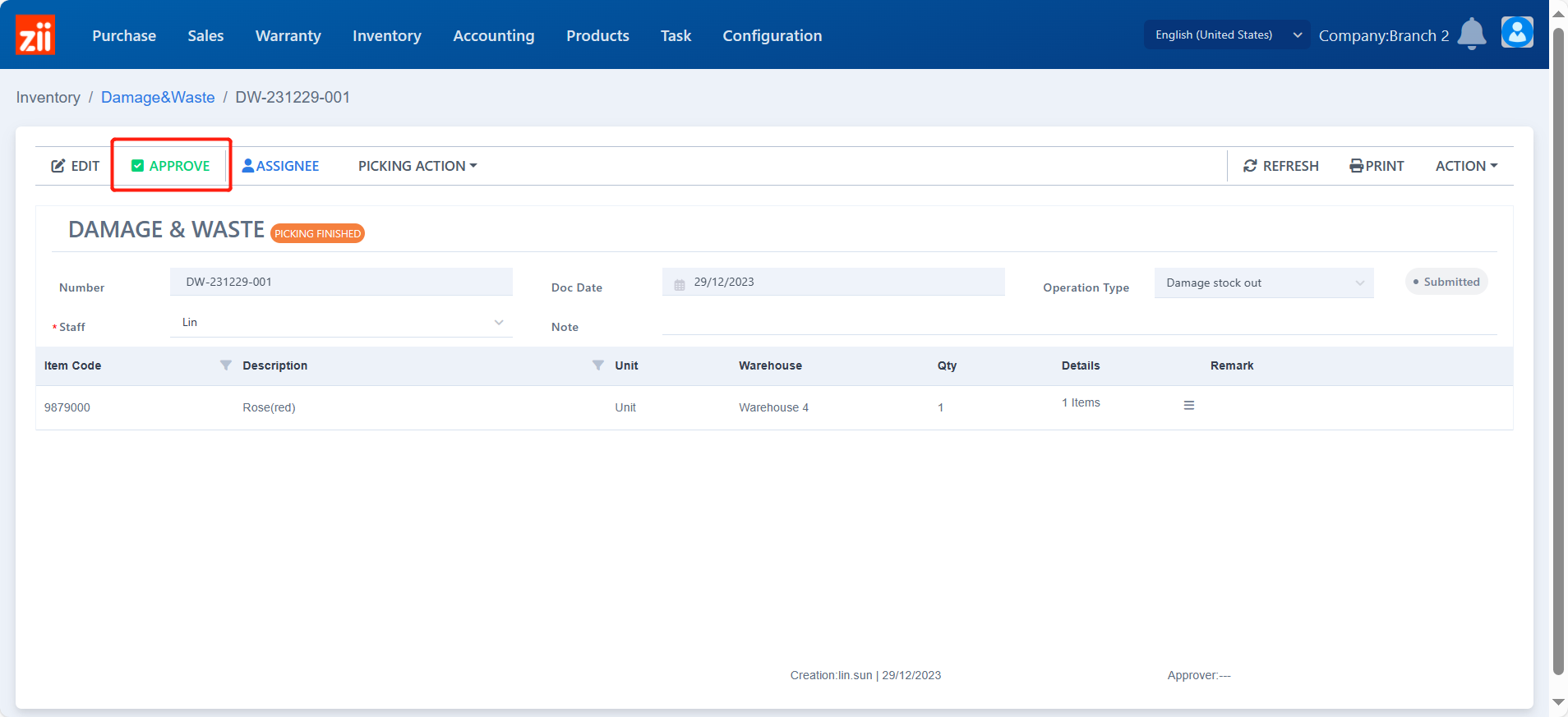
Task: Open the language selector English (United States)
Action: 1227,34
